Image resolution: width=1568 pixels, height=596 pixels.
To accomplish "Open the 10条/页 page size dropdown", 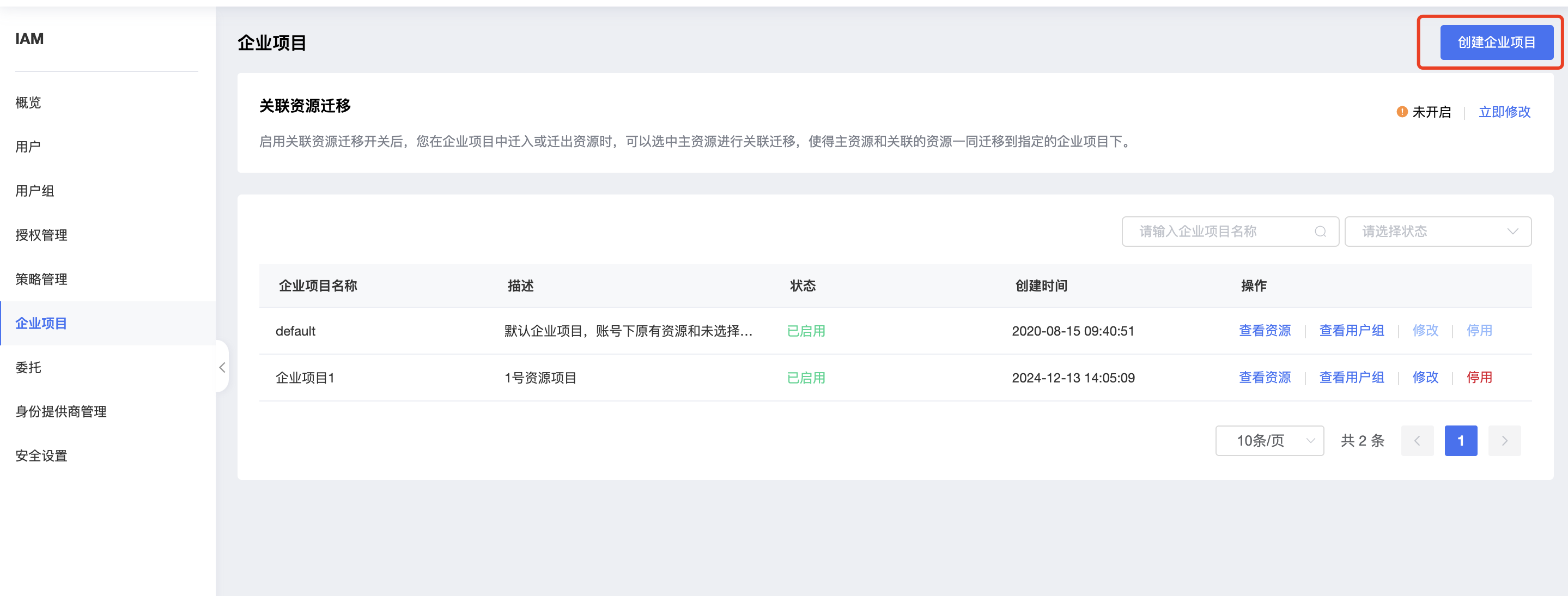I will tap(1269, 440).
